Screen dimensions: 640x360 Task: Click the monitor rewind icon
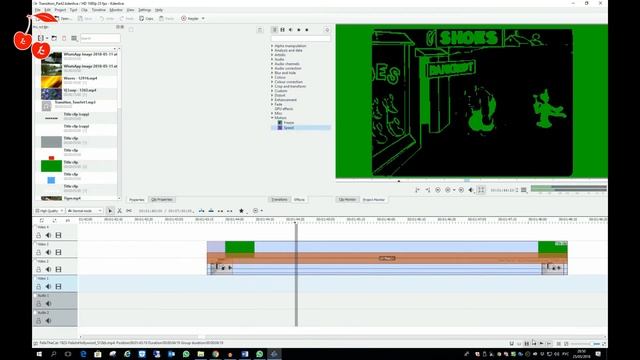(x=438, y=190)
